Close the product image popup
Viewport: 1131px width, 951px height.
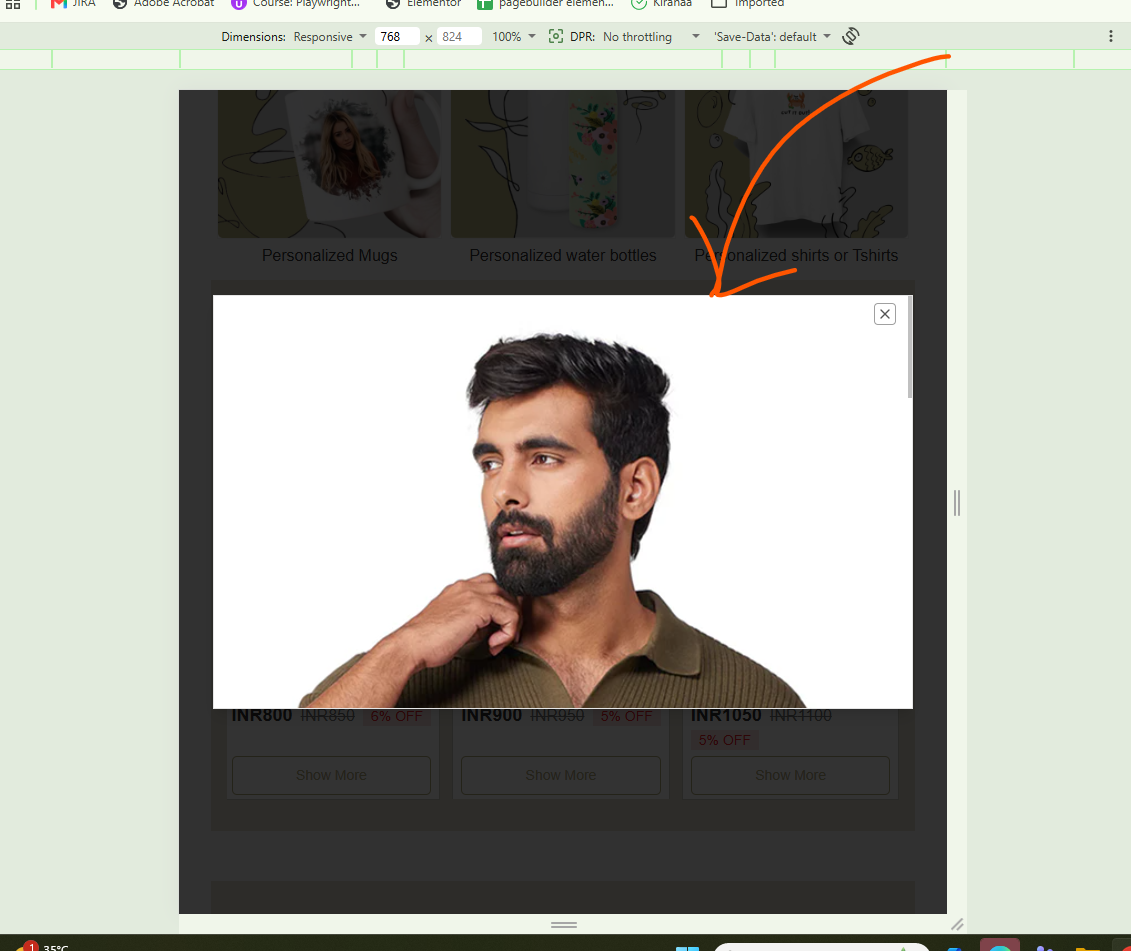pyautogui.click(x=884, y=314)
